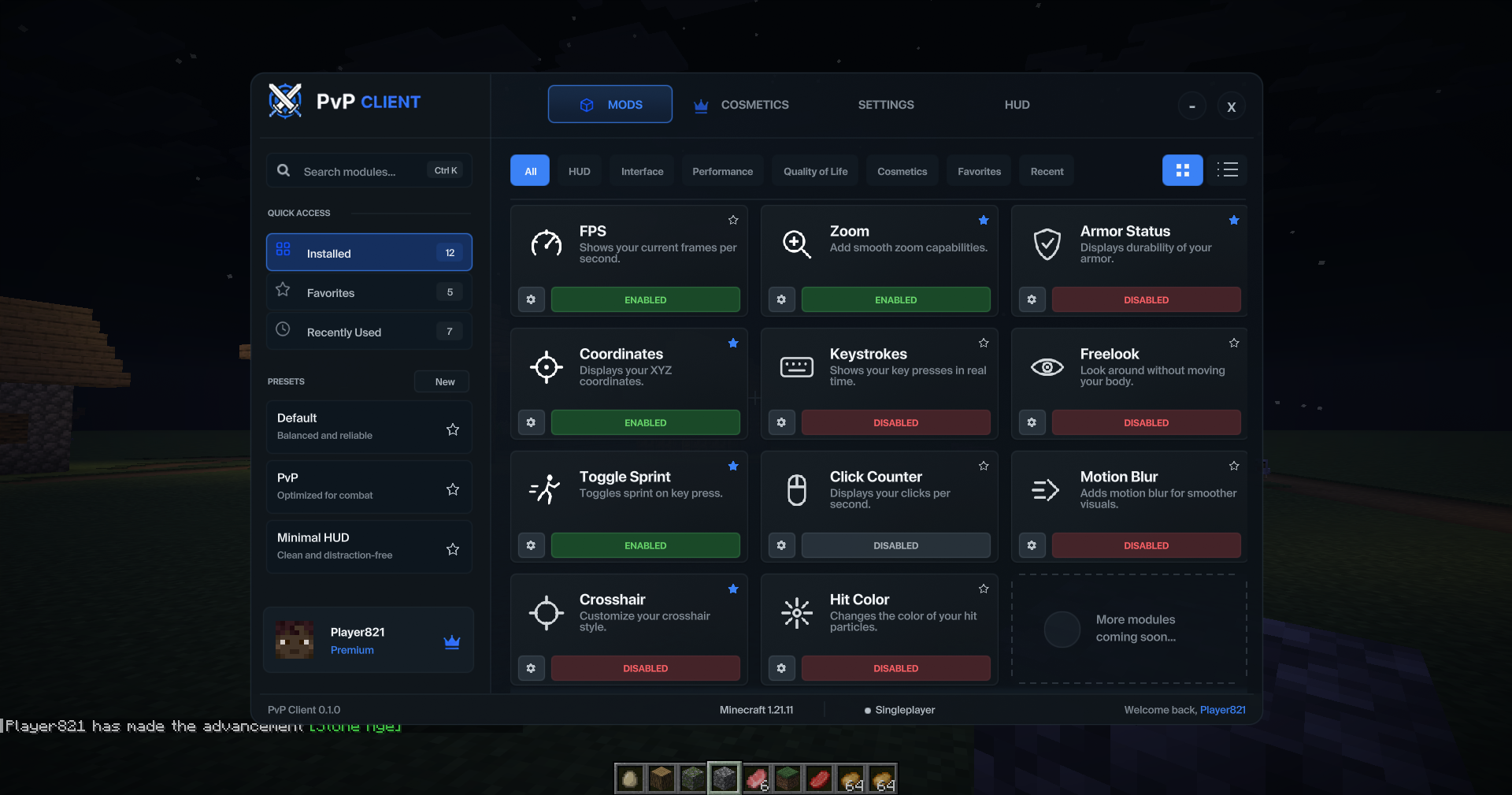Filter modules by Cosmetics category chip
The width and height of the screenshot is (1512, 795).
click(902, 171)
